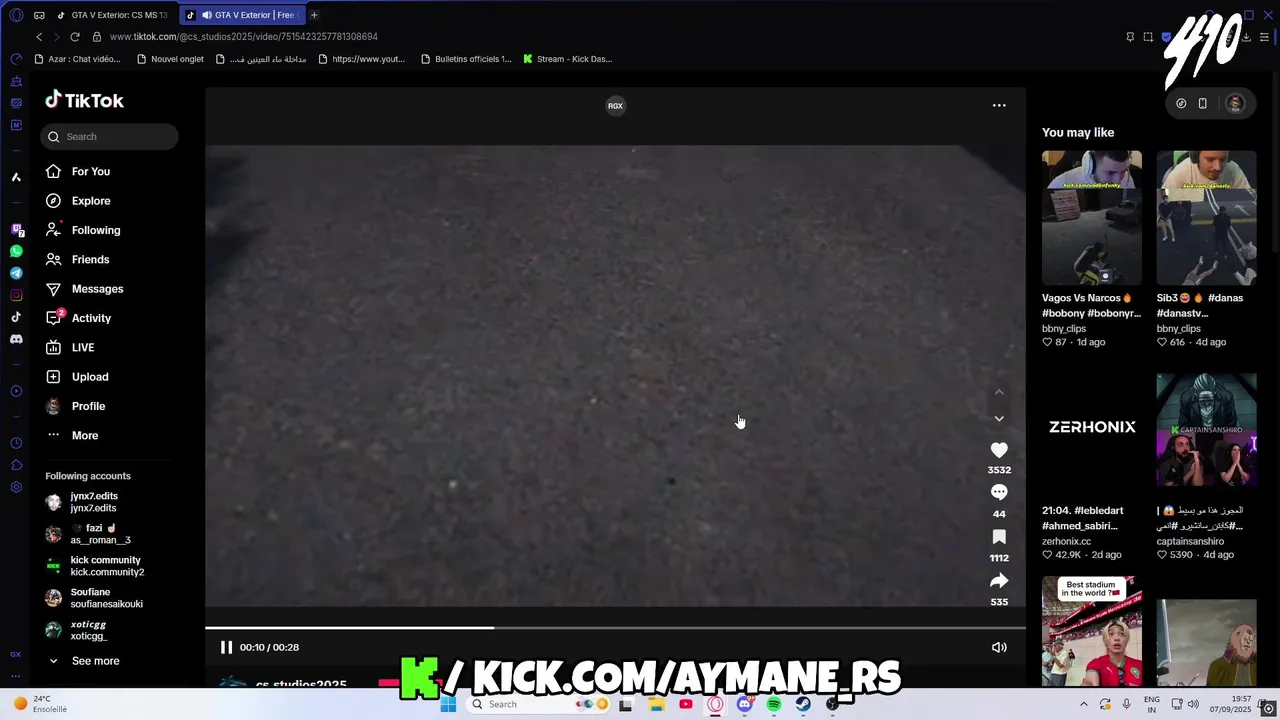Pause the playing video

[226, 647]
